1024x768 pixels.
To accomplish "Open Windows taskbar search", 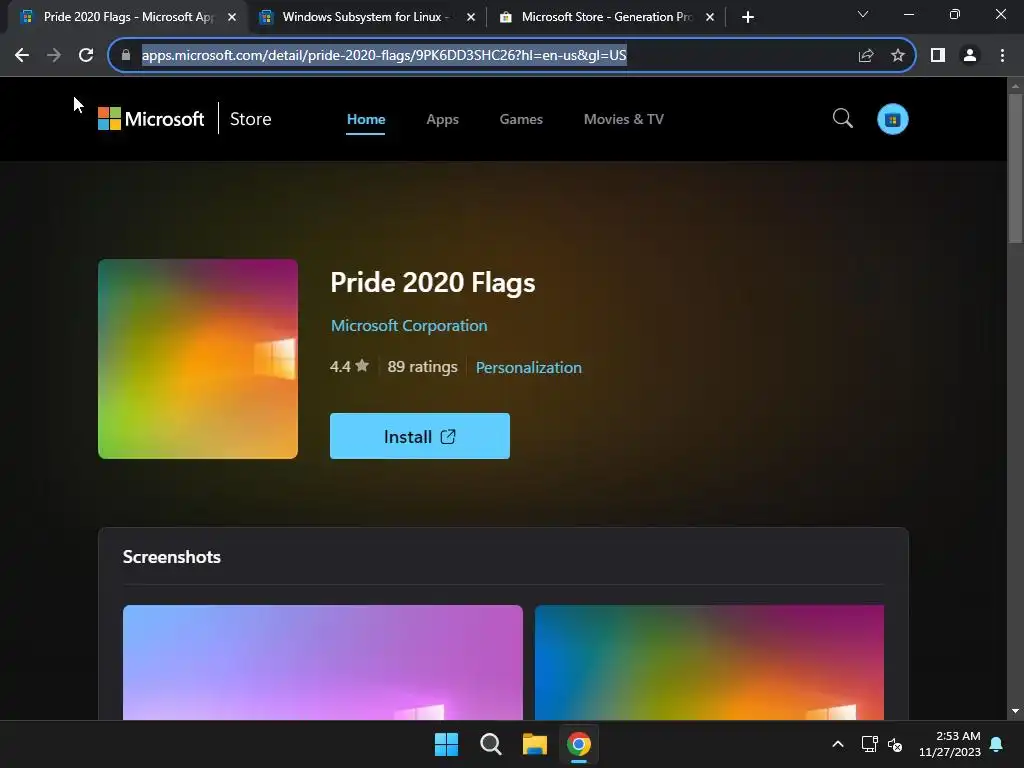I will click(x=490, y=744).
